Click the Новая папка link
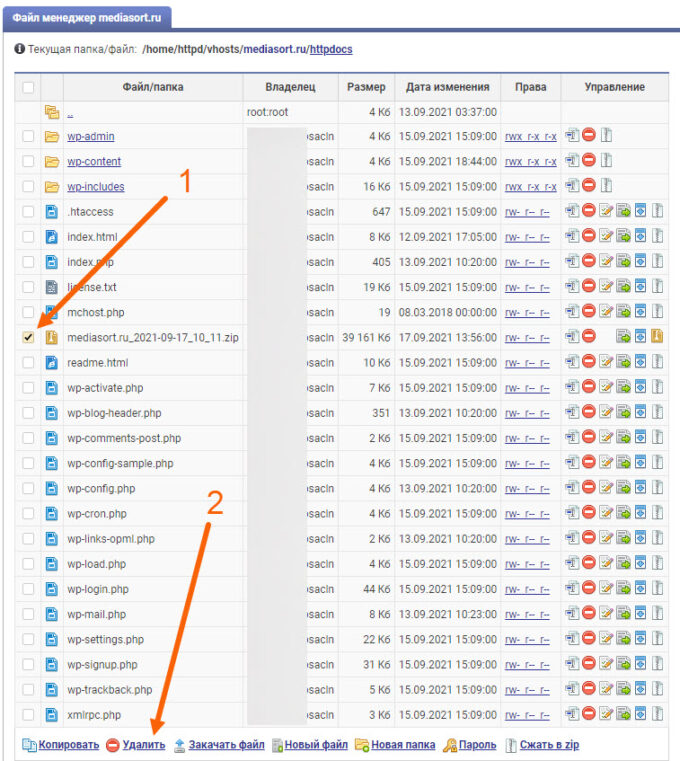 tap(403, 744)
